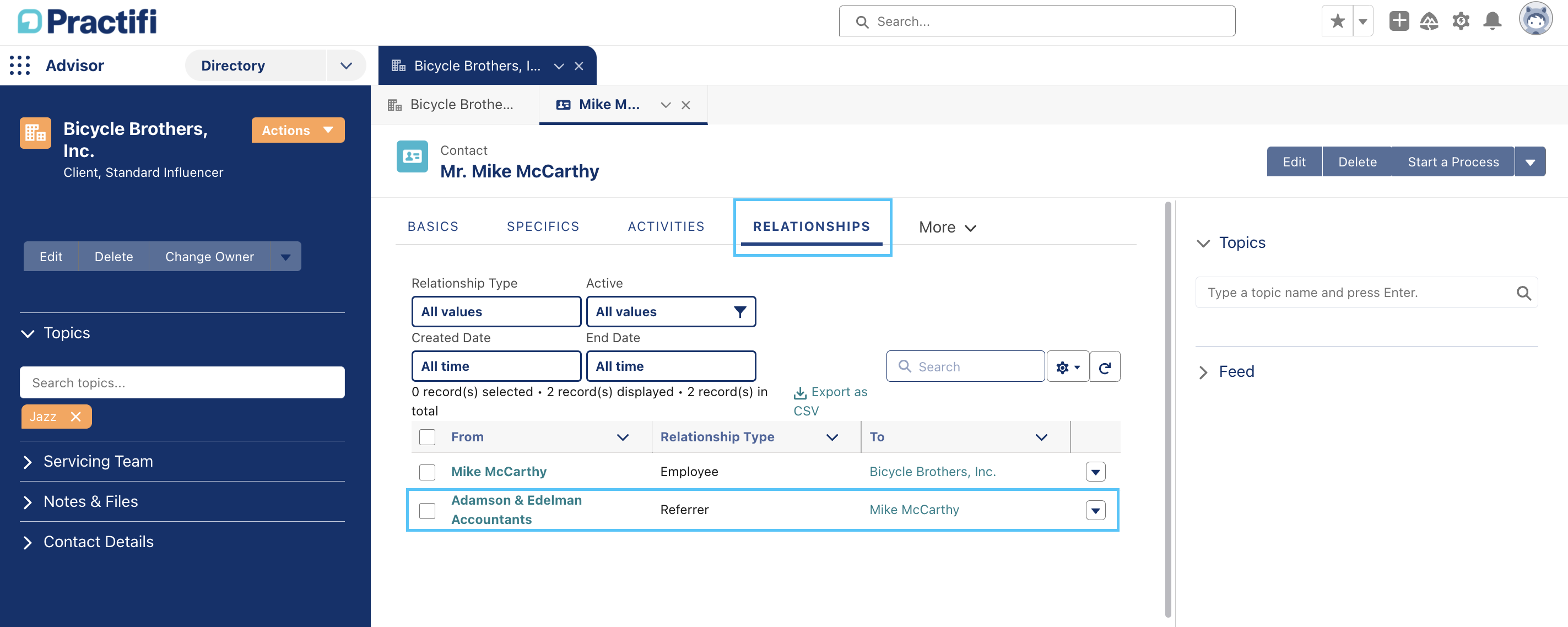Viewport: 1568px width, 627px height.
Task: Click the sidebar Delete button
Action: pos(114,256)
